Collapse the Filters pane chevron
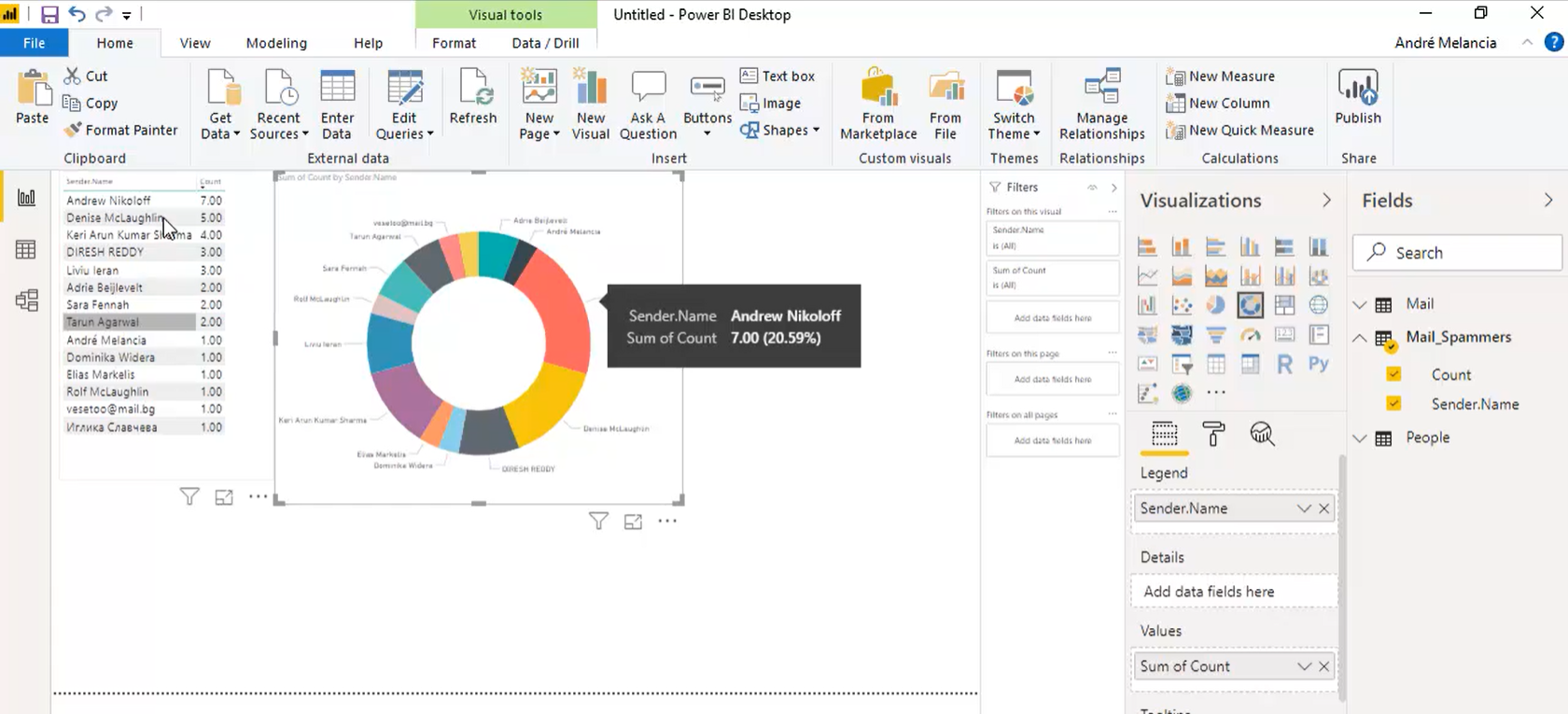 (x=1113, y=188)
